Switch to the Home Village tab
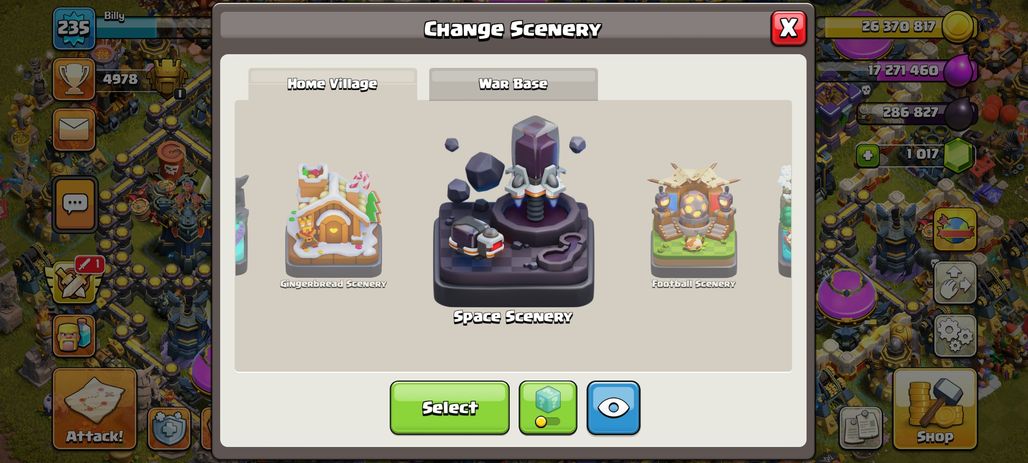 click(x=332, y=84)
